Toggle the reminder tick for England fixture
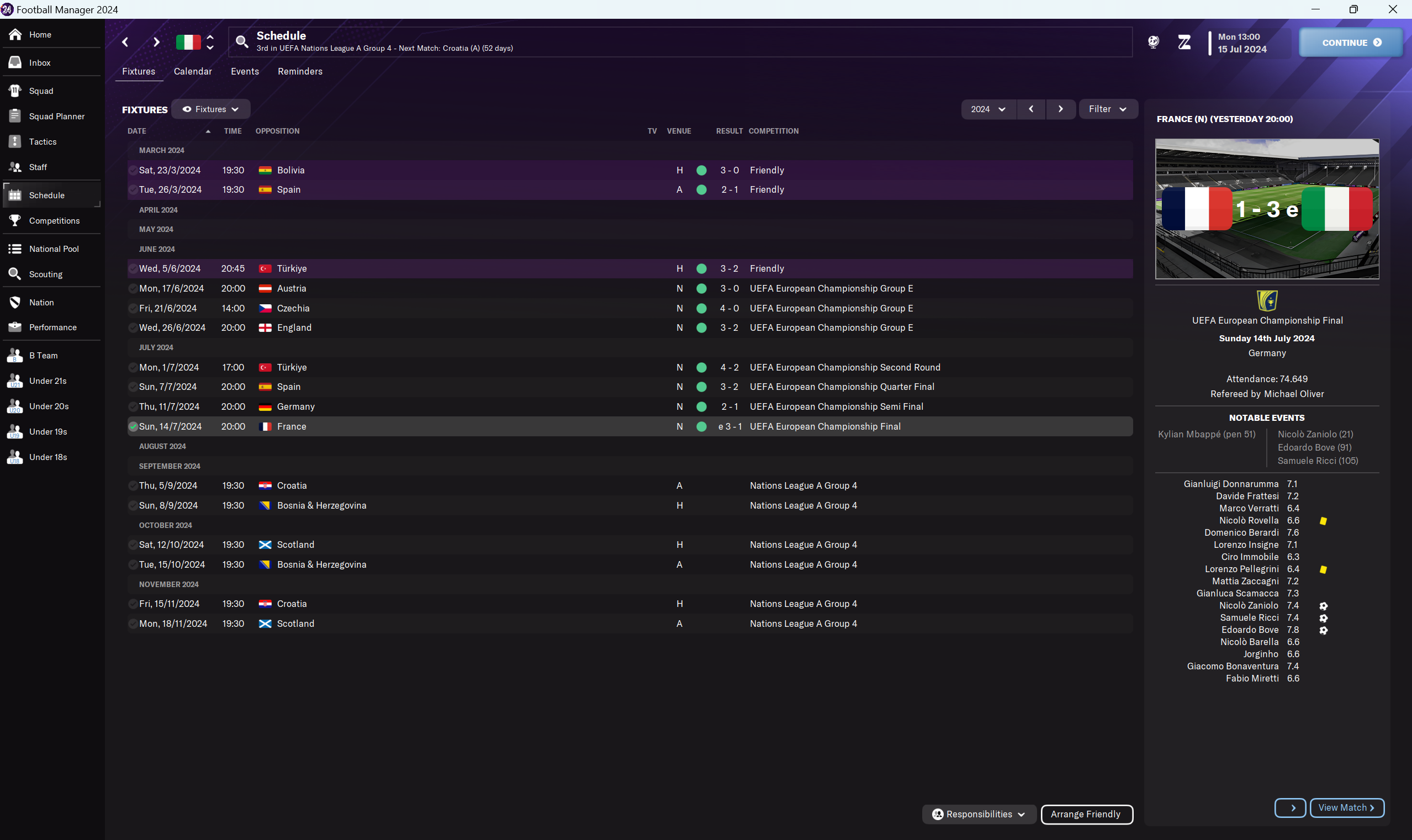The image size is (1412, 840). (x=133, y=327)
